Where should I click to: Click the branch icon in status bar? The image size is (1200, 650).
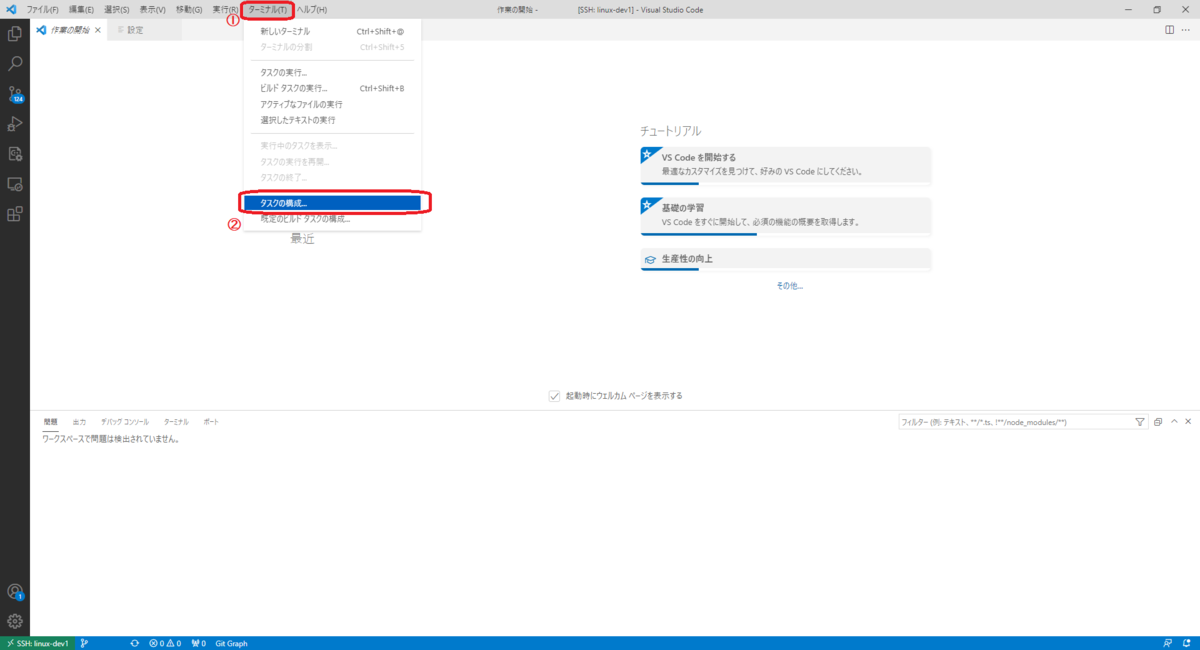point(84,643)
